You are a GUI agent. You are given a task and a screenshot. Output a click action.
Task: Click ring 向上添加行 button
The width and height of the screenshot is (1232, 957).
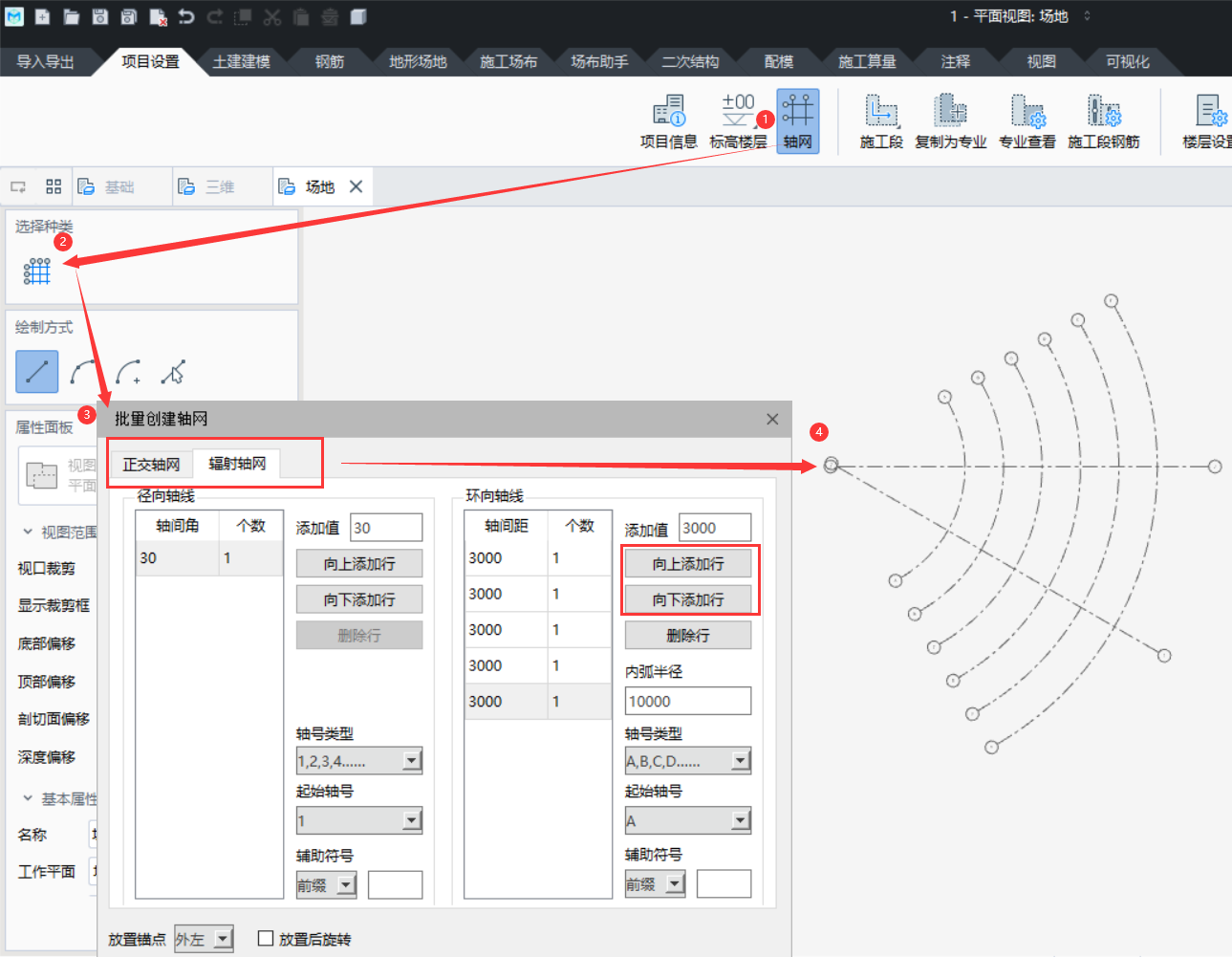(x=688, y=564)
